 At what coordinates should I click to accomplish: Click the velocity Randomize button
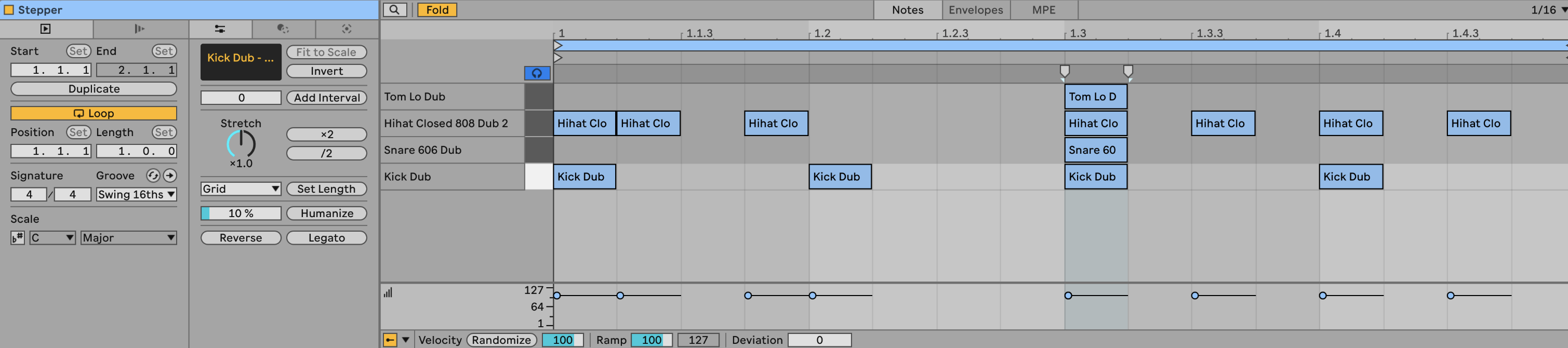click(x=501, y=340)
